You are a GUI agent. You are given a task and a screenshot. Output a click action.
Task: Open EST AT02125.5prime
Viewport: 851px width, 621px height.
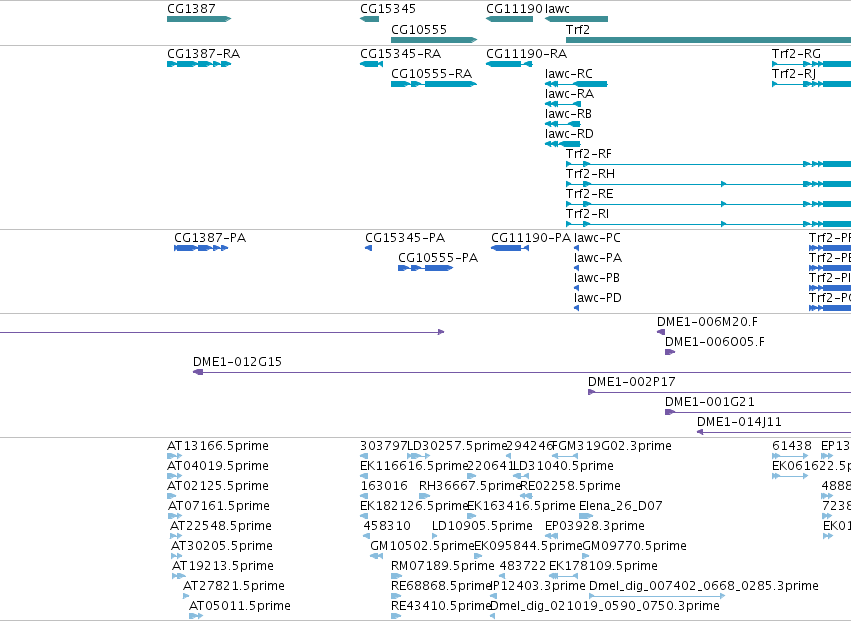(x=218, y=486)
